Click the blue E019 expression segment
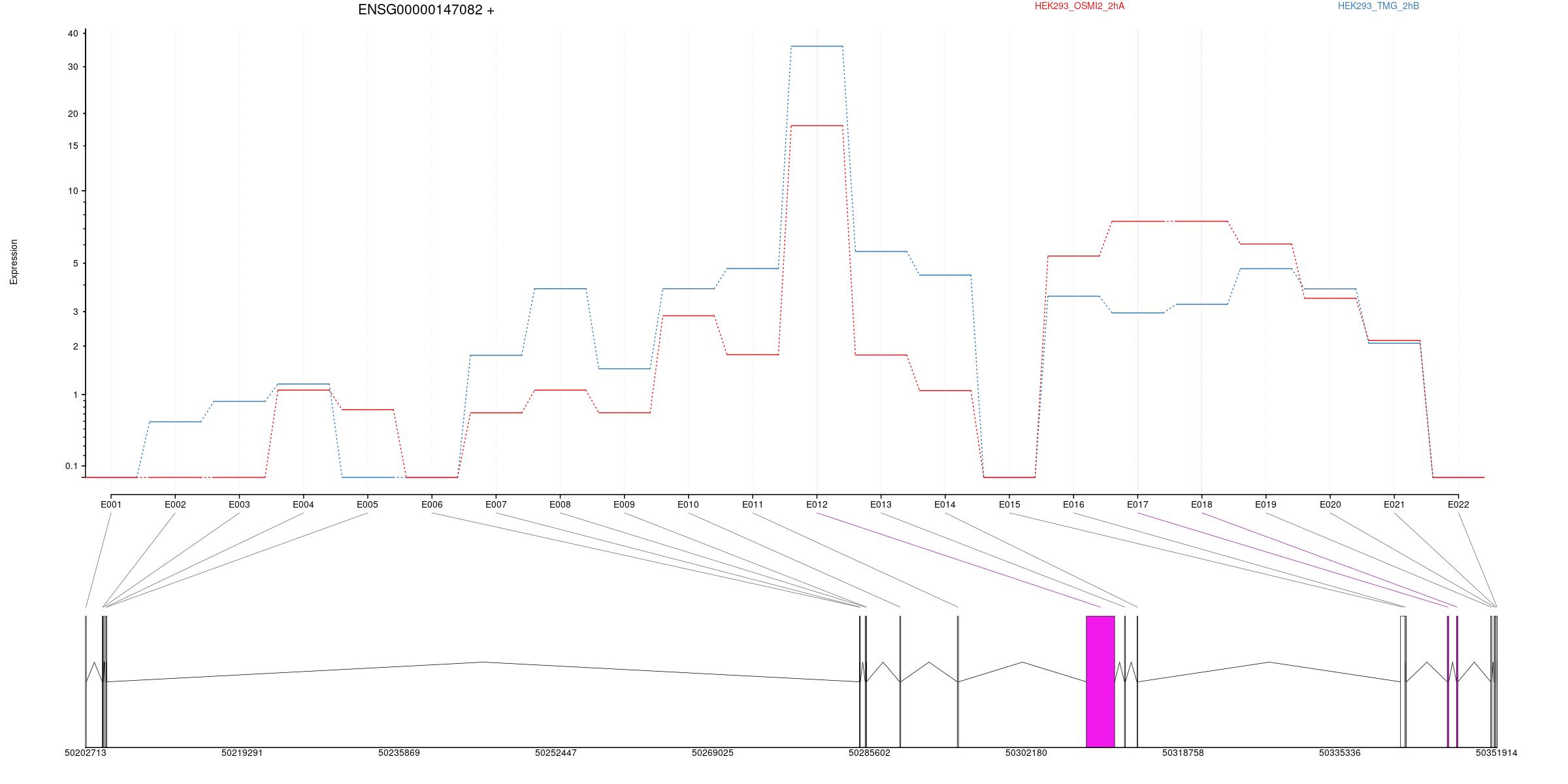The height and width of the screenshot is (784, 1568). [x=1266, y=269]
